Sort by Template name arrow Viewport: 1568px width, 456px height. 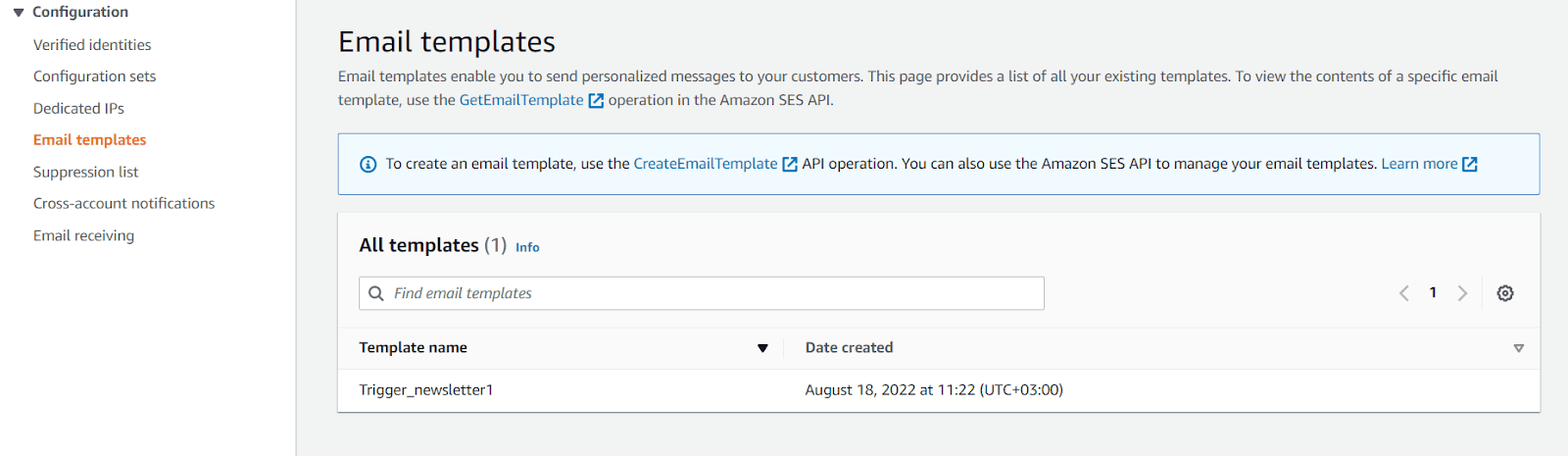click(762, 348)
